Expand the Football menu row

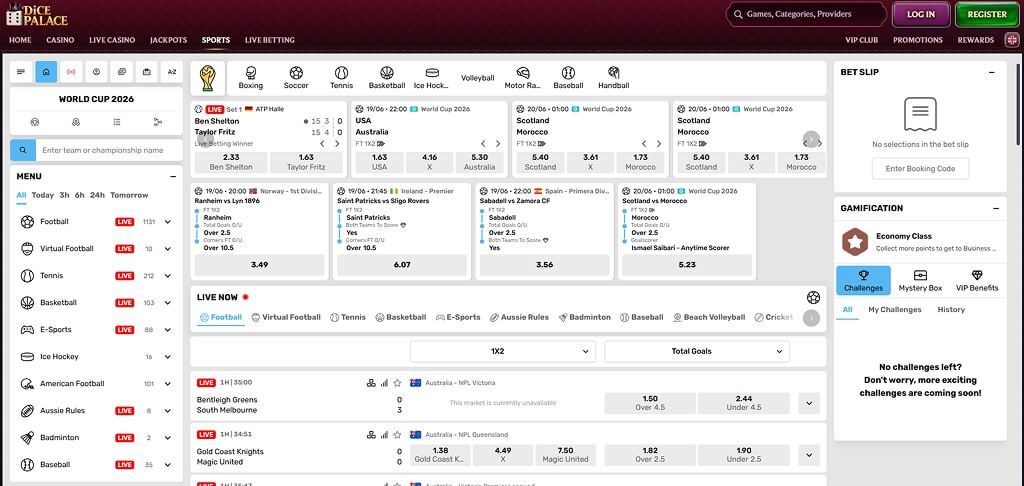point(168,222)
